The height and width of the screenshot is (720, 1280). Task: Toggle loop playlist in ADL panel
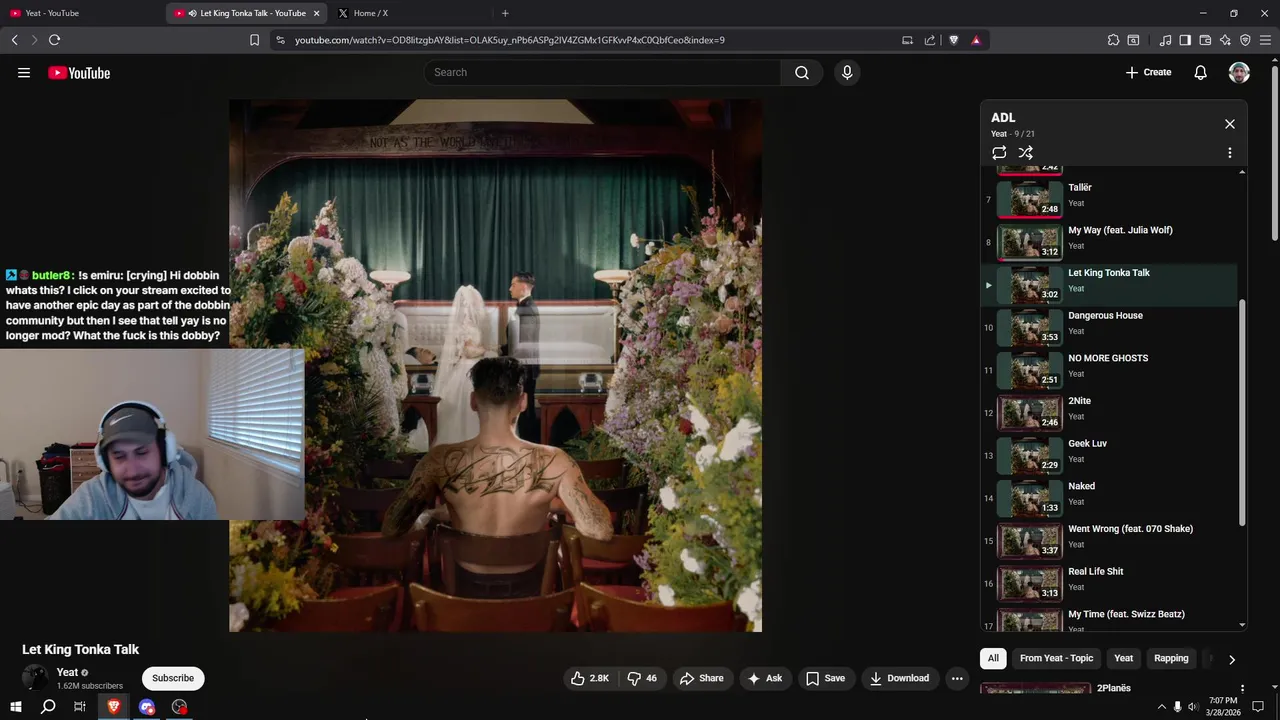[x=999, y=153]
